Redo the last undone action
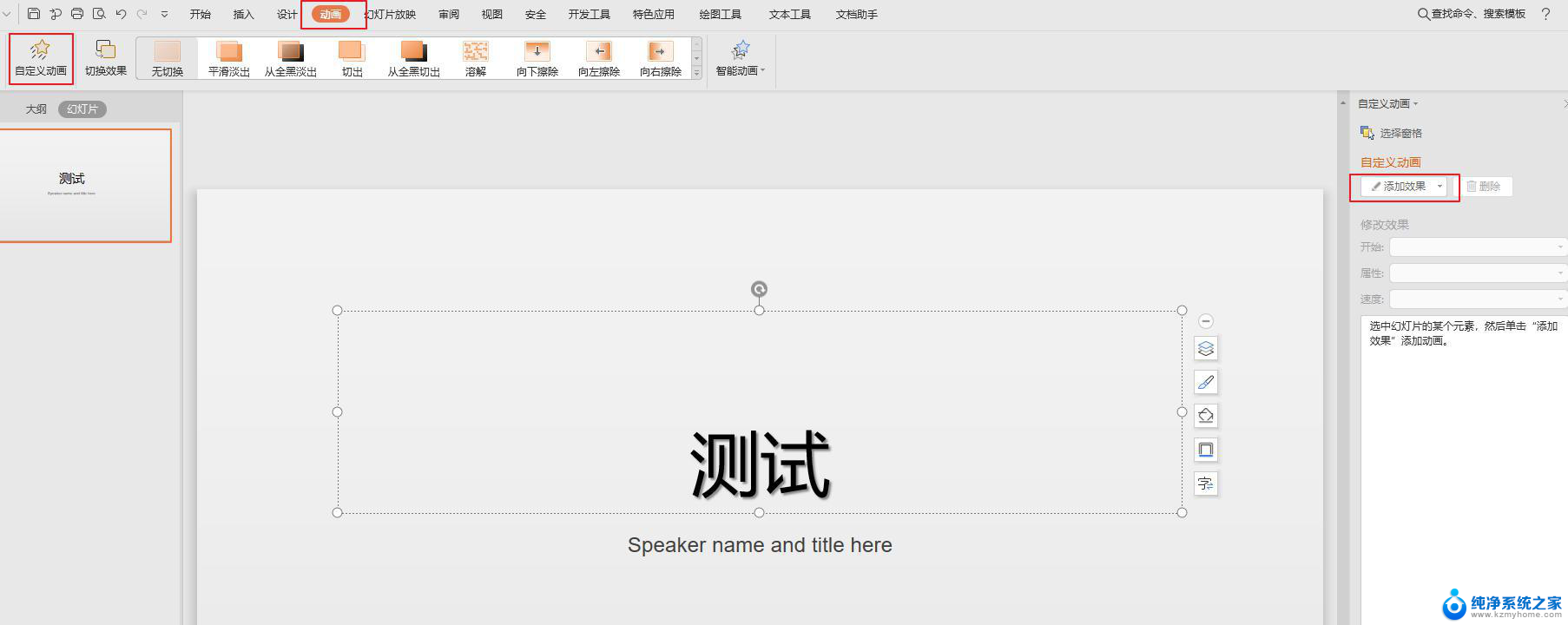Image resolution: width=1568 pixels, height=625 pixels. (142, 14)
